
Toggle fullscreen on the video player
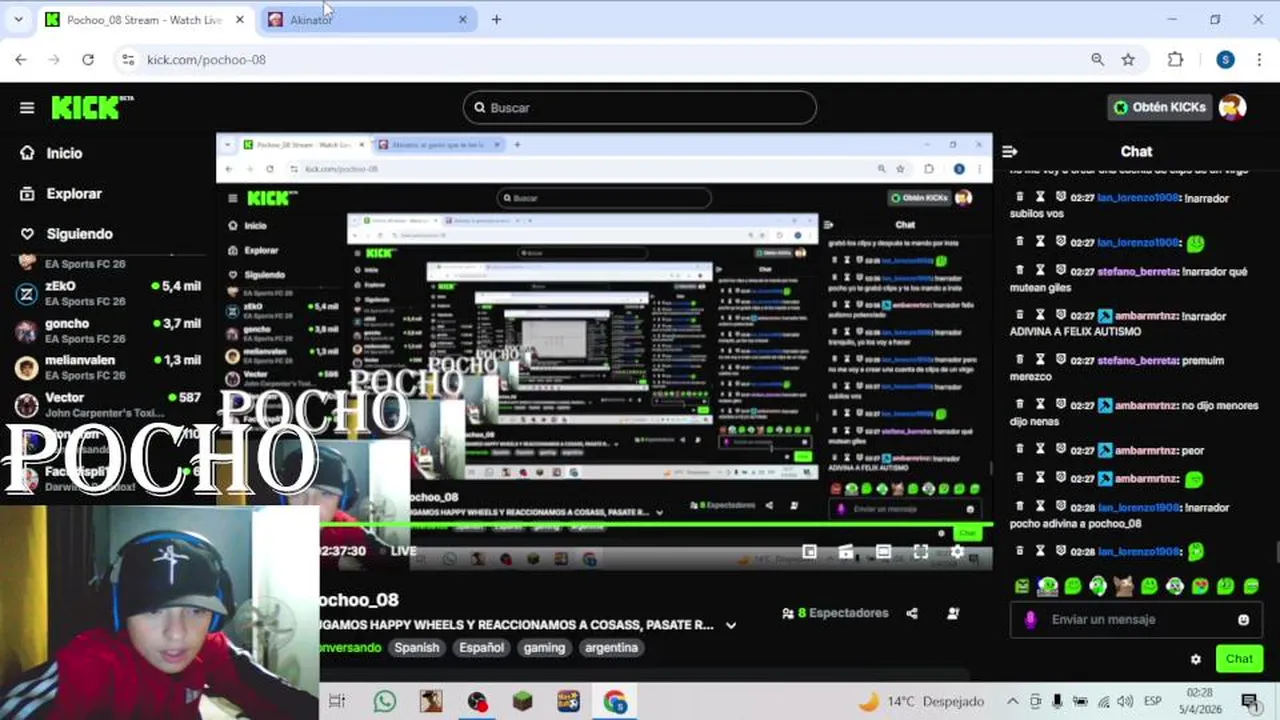920,551
